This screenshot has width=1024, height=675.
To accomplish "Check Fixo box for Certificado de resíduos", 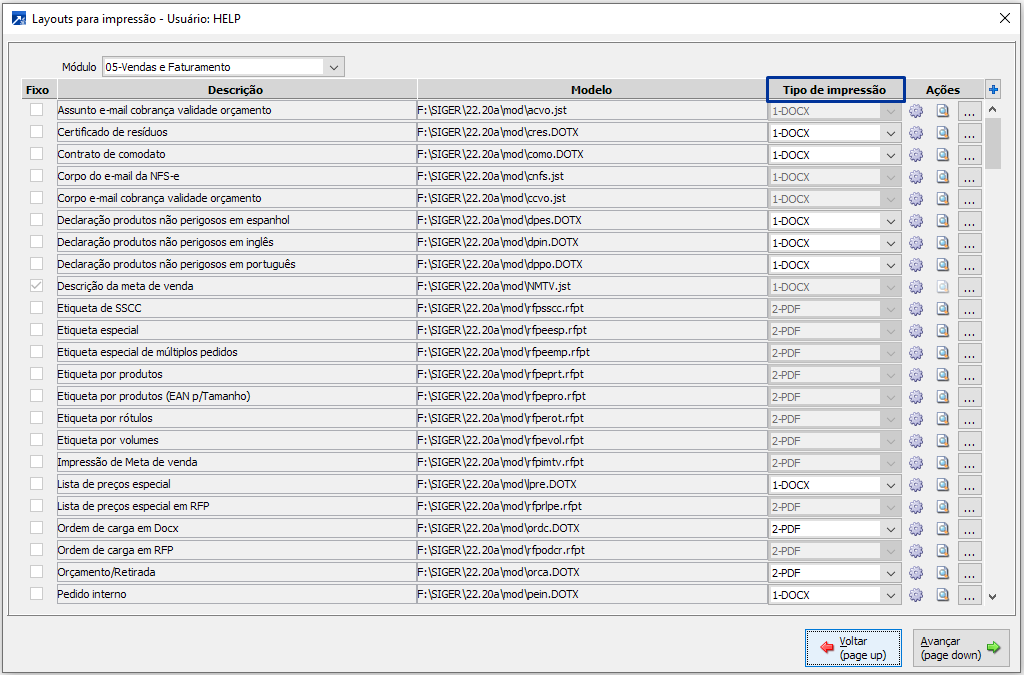I will 37,132.
